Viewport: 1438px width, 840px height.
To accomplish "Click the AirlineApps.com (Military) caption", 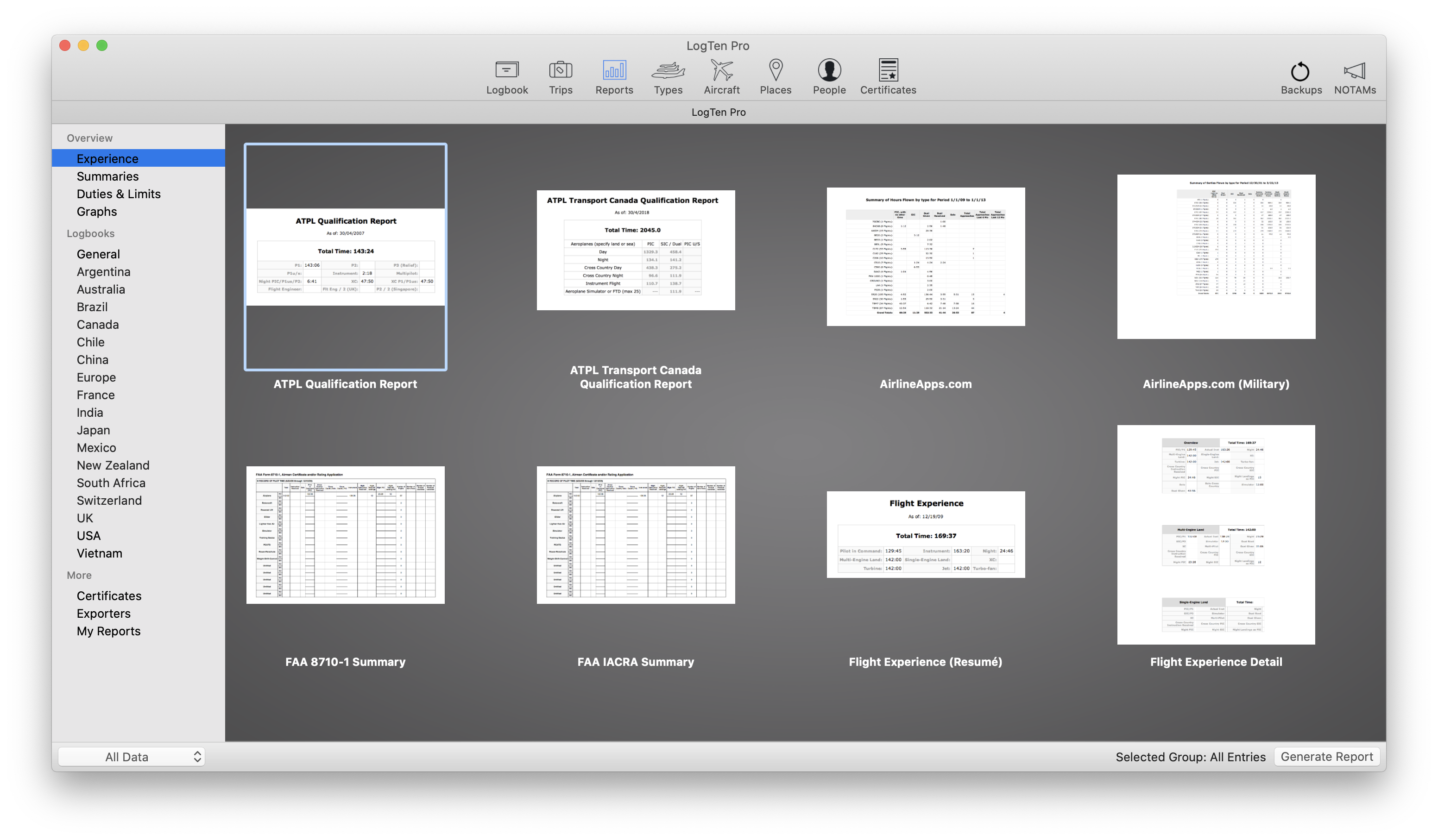I will (x=1216, y=384).
